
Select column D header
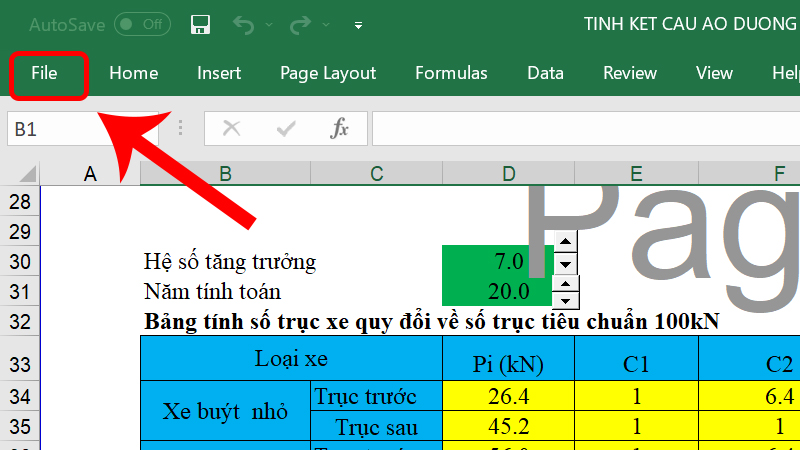point(508,174)
